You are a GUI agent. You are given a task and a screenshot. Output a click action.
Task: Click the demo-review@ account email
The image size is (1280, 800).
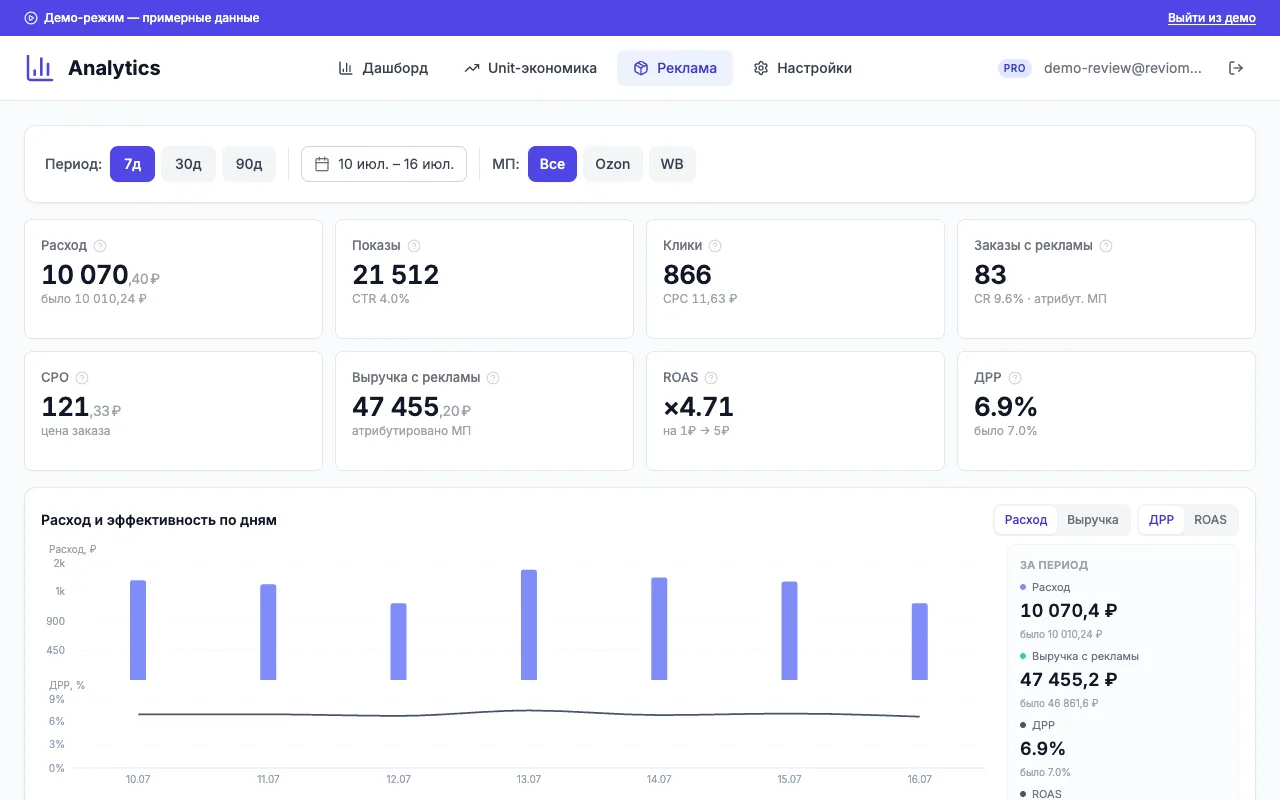[1123, 68]
